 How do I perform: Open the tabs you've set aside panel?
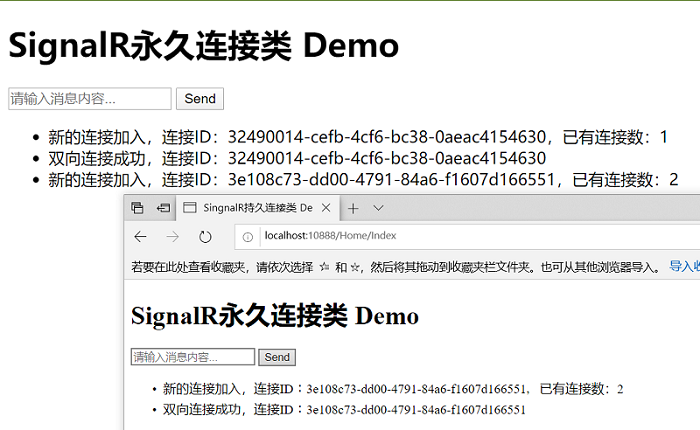[x=137, y=208]
